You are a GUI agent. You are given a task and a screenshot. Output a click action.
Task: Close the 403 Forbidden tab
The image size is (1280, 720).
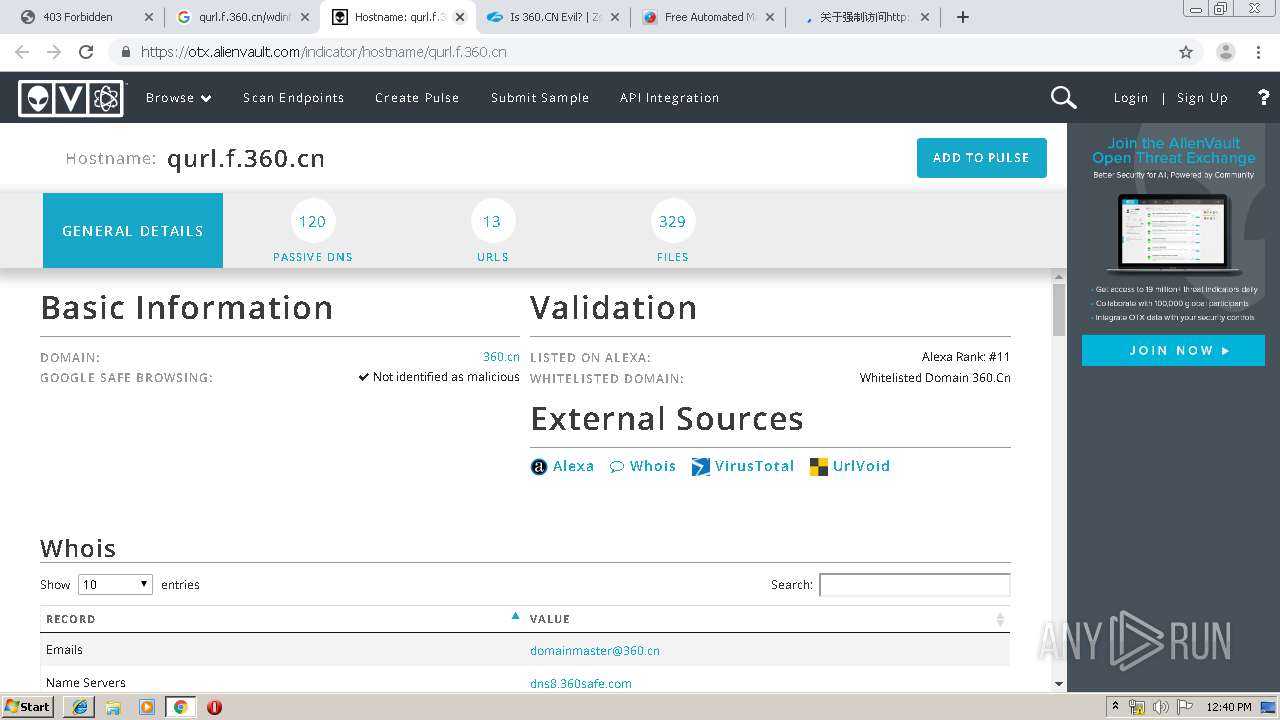tap(149, 17)
